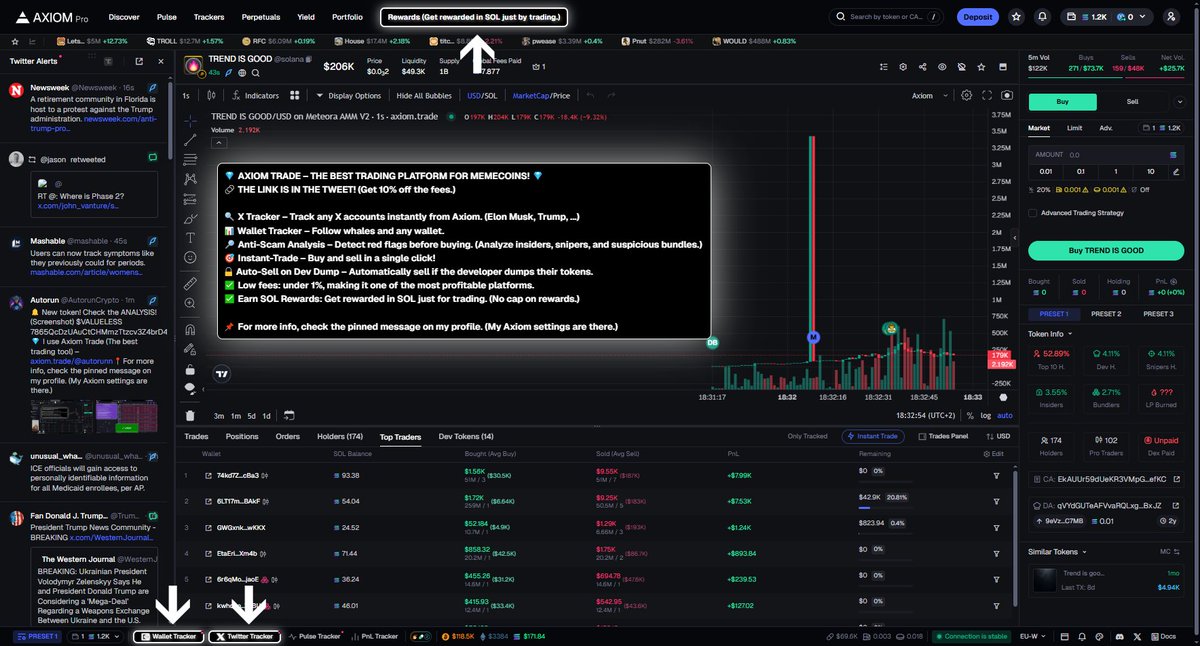Click the Deposit button
Image resolution: width=1200 pixels, height=646 pixels.
977,17
